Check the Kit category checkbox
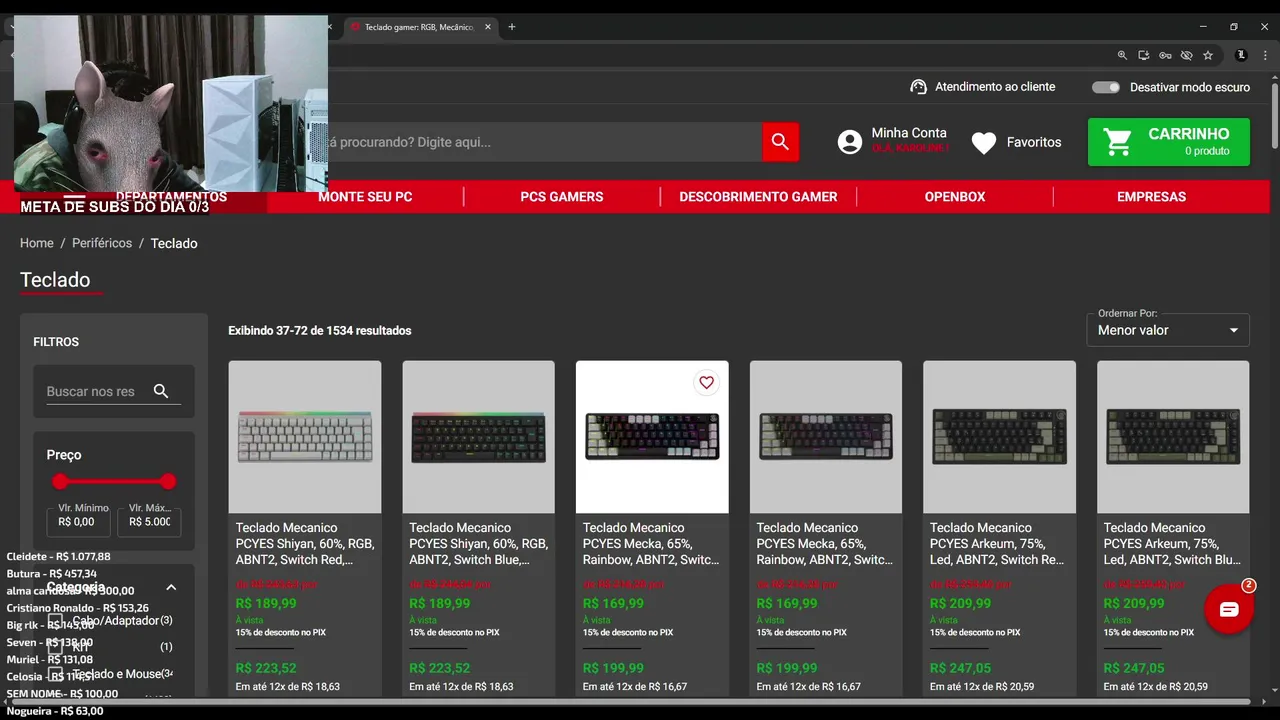Screen dimensions: 1280x720 [x=56, y=647]
